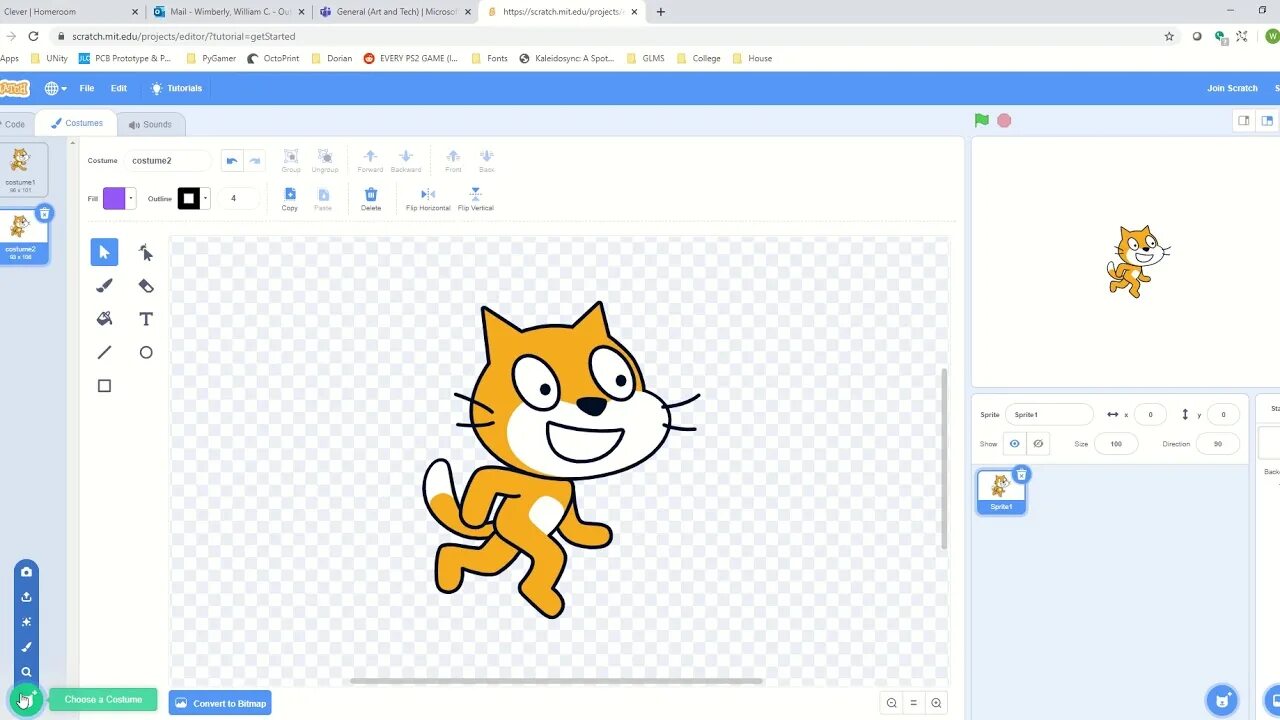Delete costume2 with its trash icon
The height and width of the screenshot is (720, 1280).
(x=44, y=213)
